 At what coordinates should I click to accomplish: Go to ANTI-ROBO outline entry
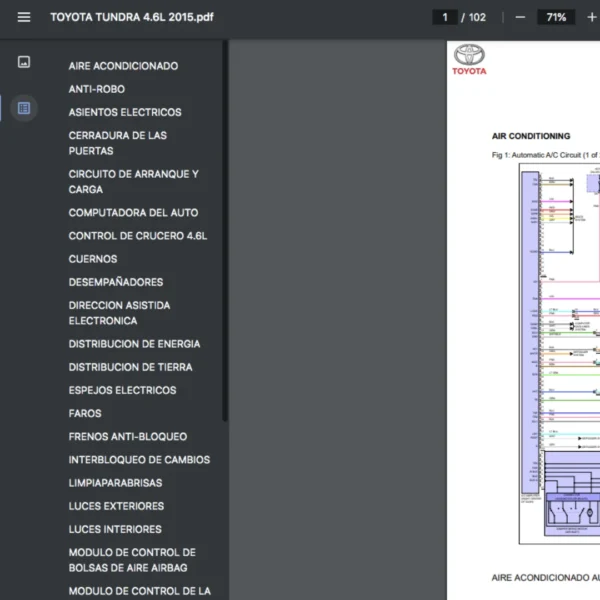tap(96, 89)
